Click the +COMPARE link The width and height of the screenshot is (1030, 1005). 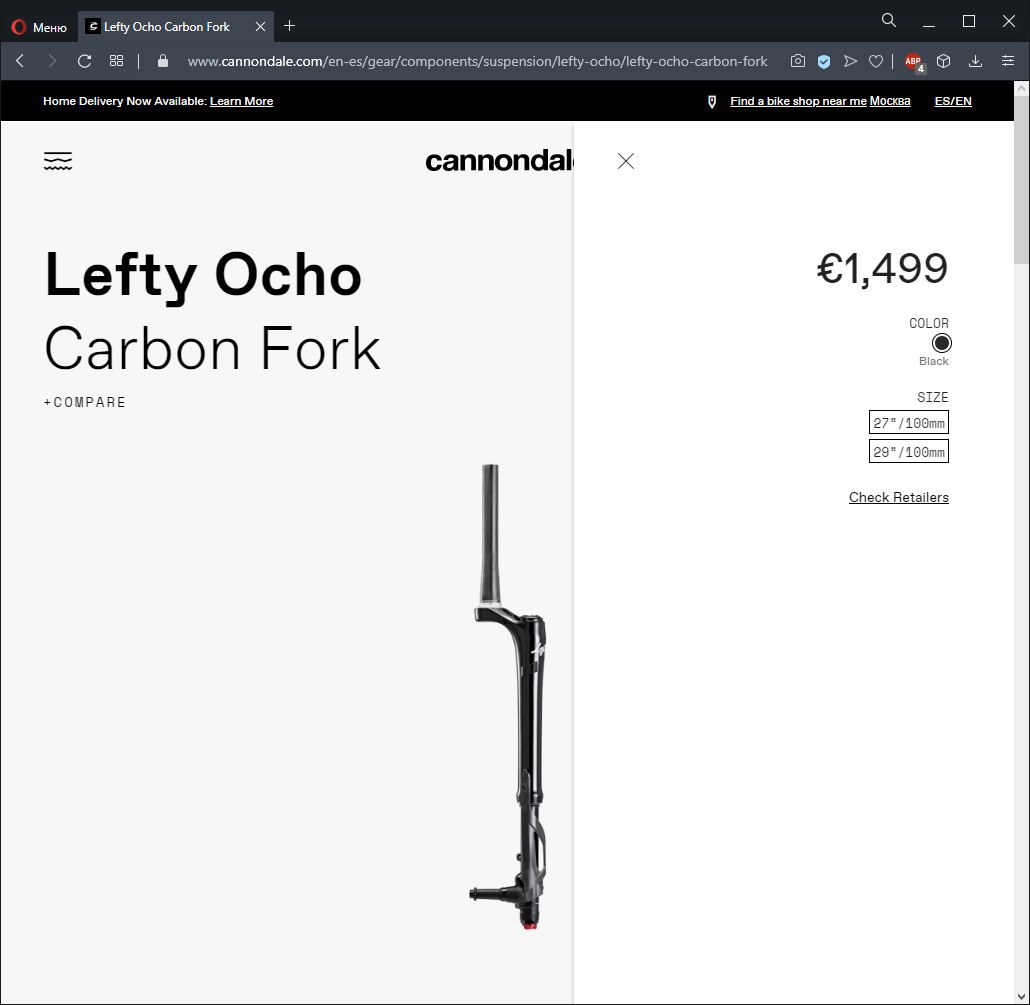tap(84, 402)
